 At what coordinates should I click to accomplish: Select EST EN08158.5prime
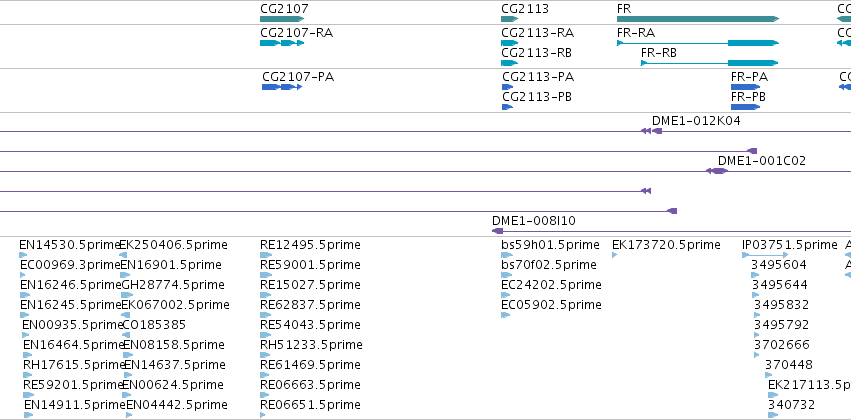(174, 346)
